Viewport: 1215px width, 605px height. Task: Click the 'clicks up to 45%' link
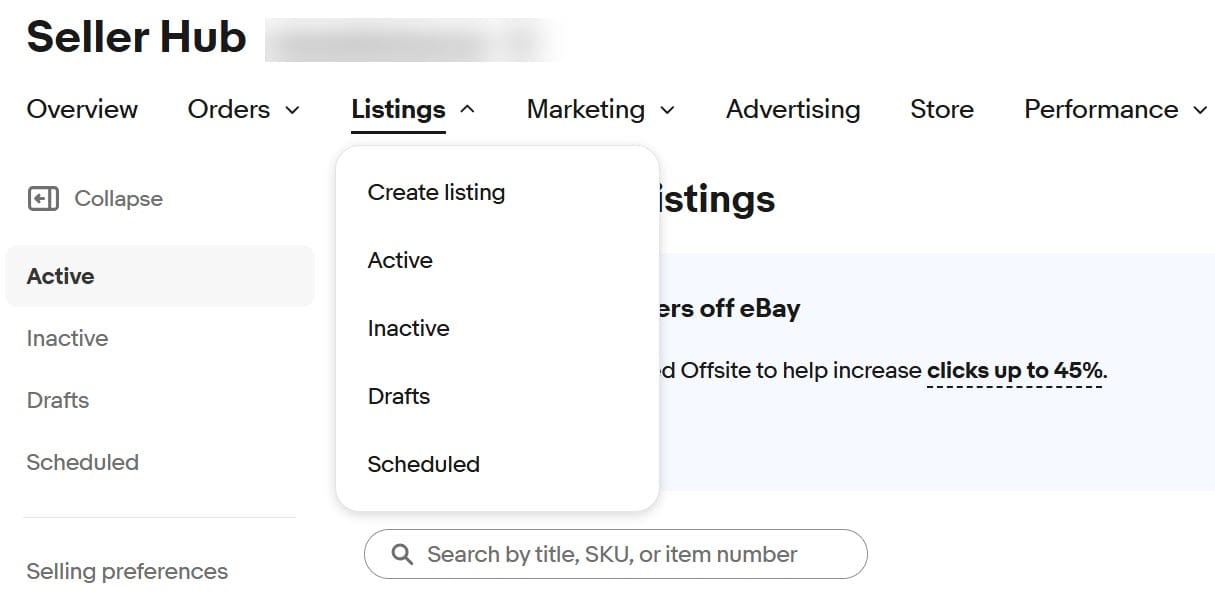click(1014, 371)
